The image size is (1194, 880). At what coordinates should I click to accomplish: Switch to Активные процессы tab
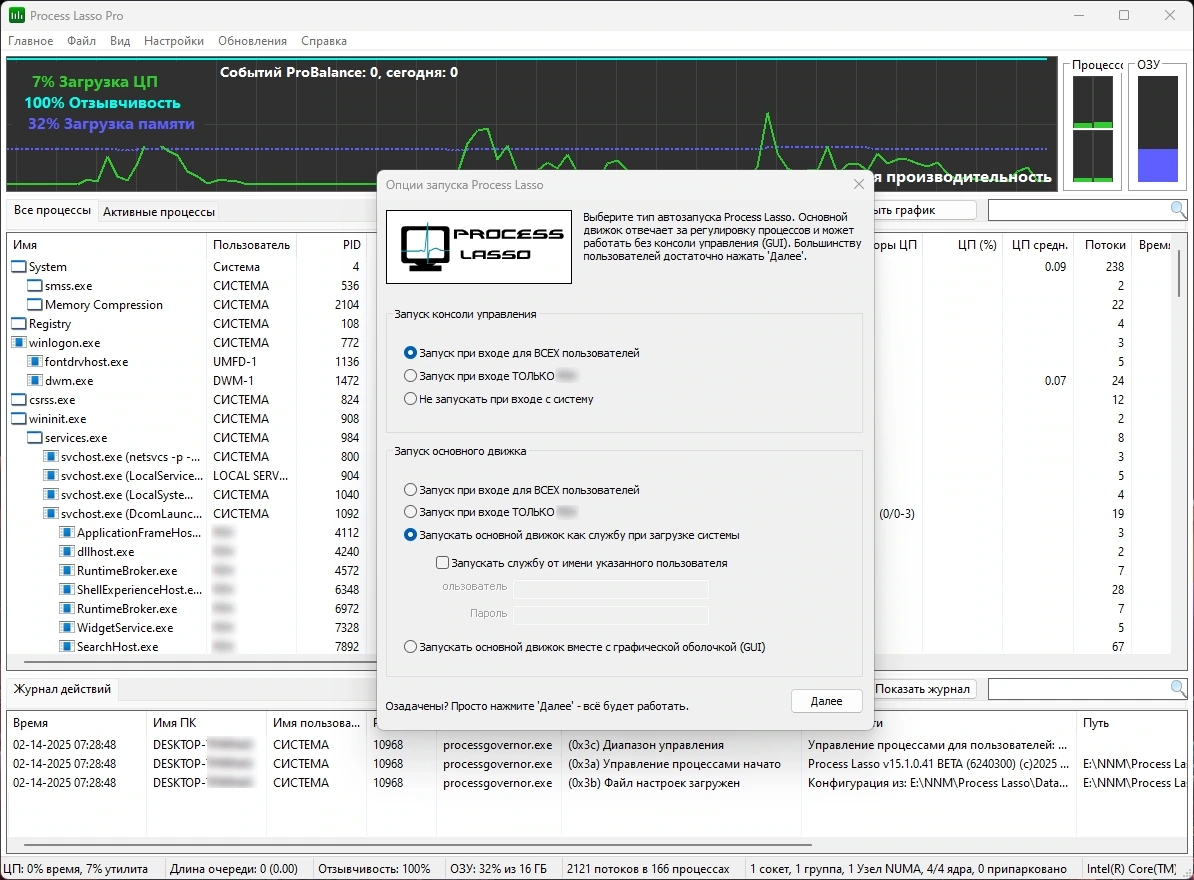click(x=159, y=212)
